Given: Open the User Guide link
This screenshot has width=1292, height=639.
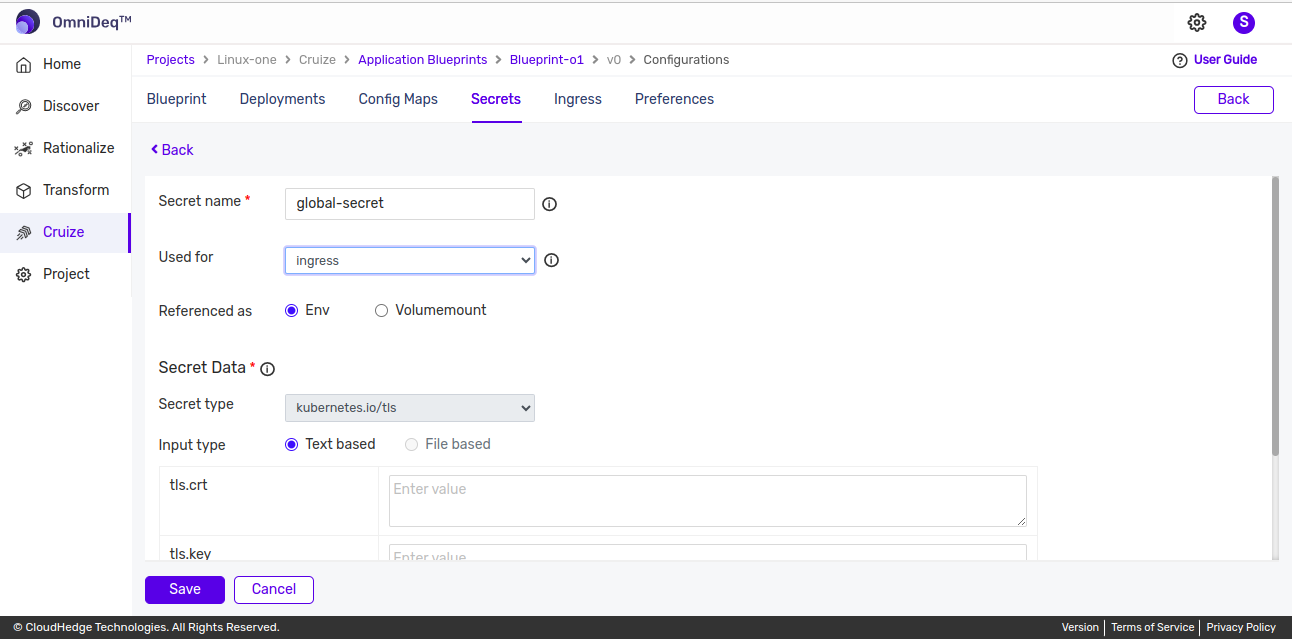Looking at the screenshot, I should pyautogui.click(x=1224, y=60).
